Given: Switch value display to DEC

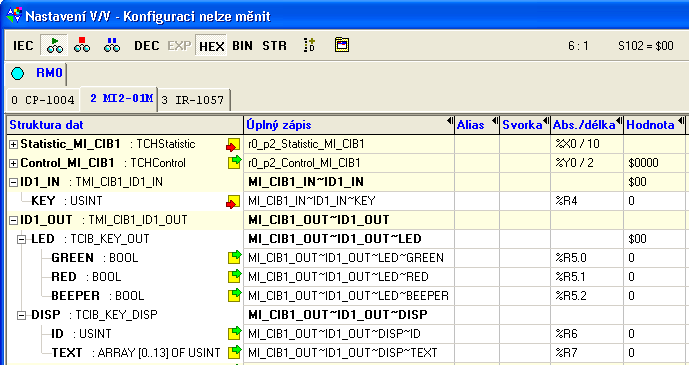Looking at the screenshot, I should point(146,46).
